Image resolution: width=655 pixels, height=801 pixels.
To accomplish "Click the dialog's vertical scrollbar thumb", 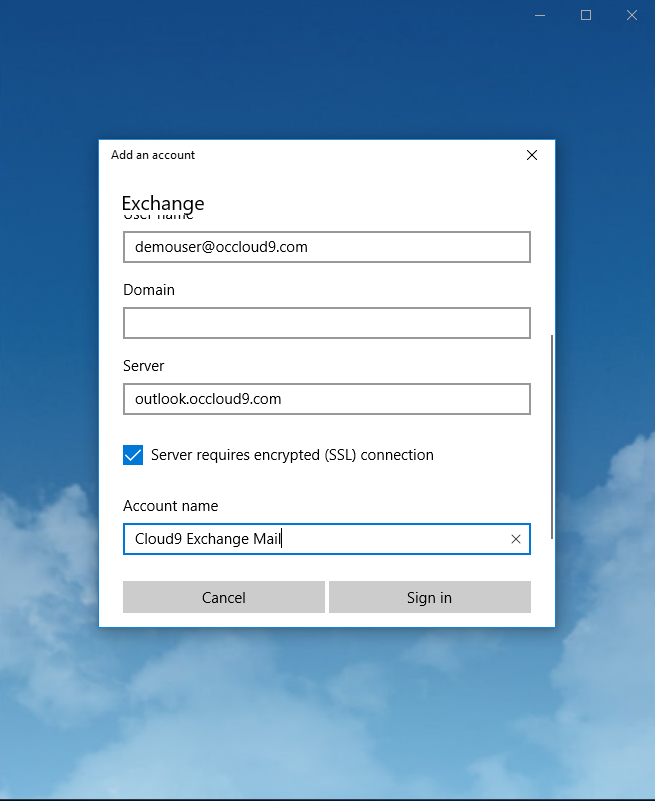I will 552,437.
